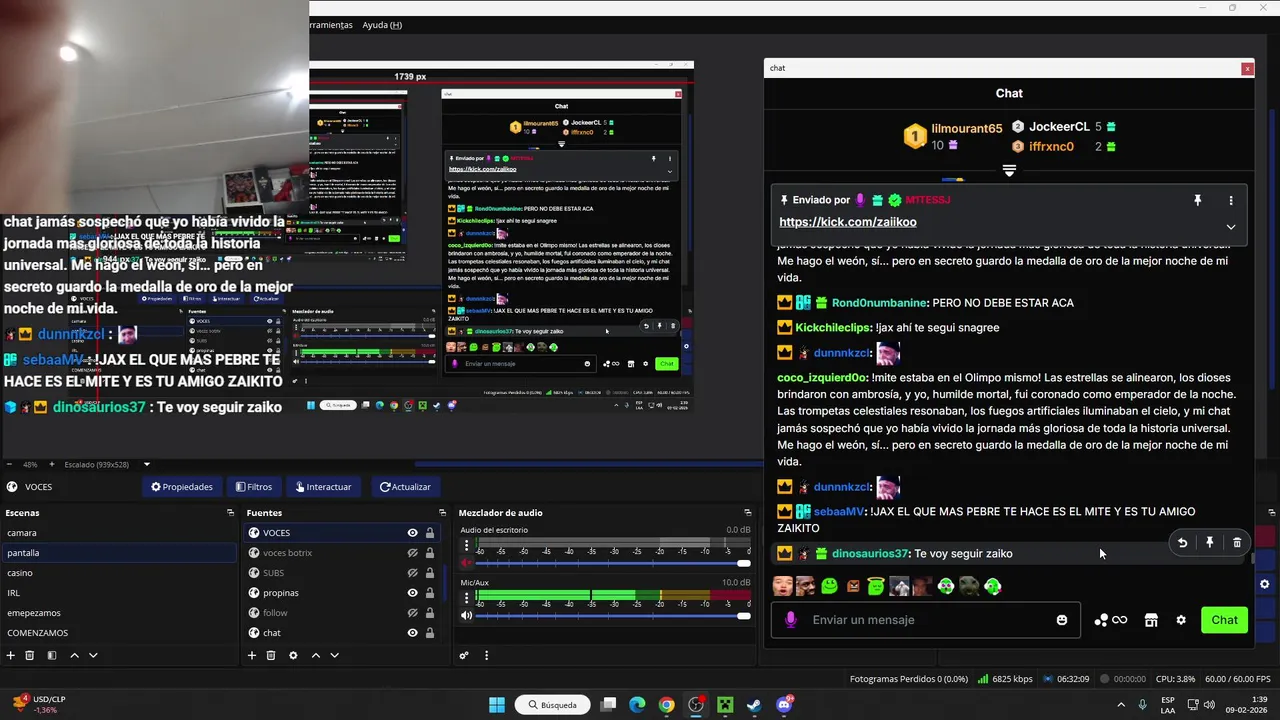Click the Enviar un mensaje input field
Viewport: 1280px width, 720px height.
[x=926, y=620]
